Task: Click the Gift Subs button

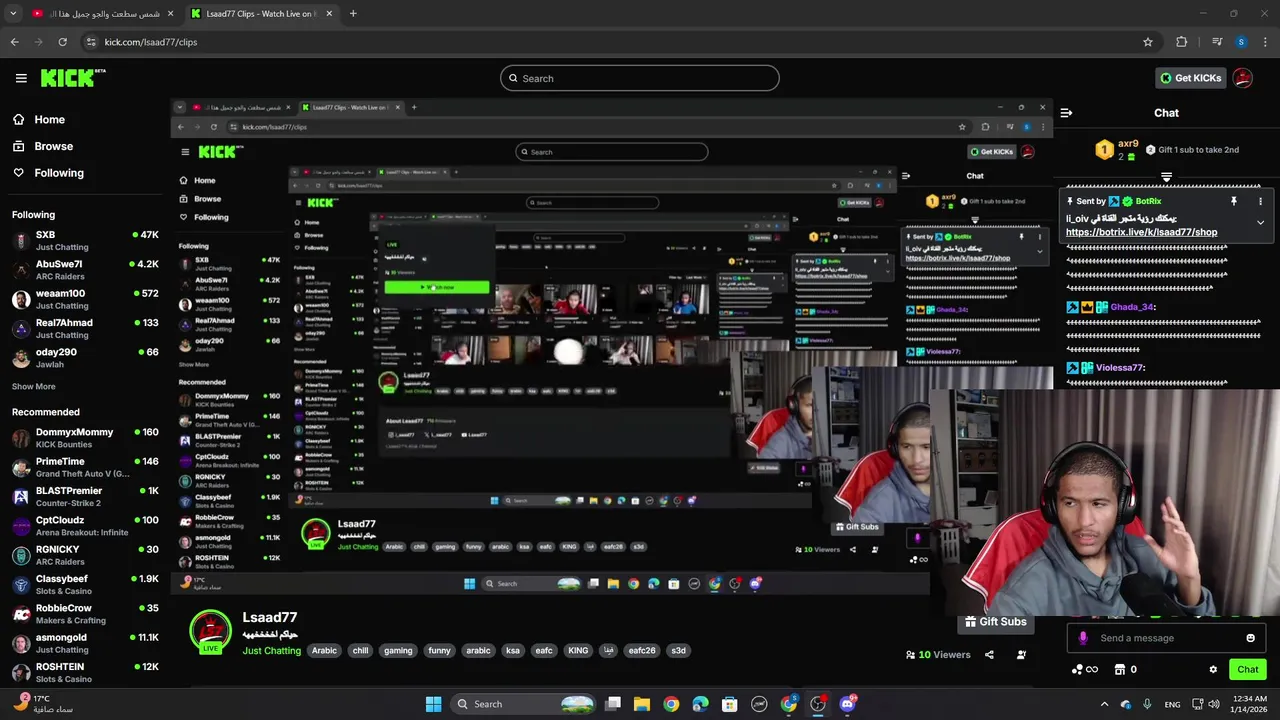Action: pos(995,621)
